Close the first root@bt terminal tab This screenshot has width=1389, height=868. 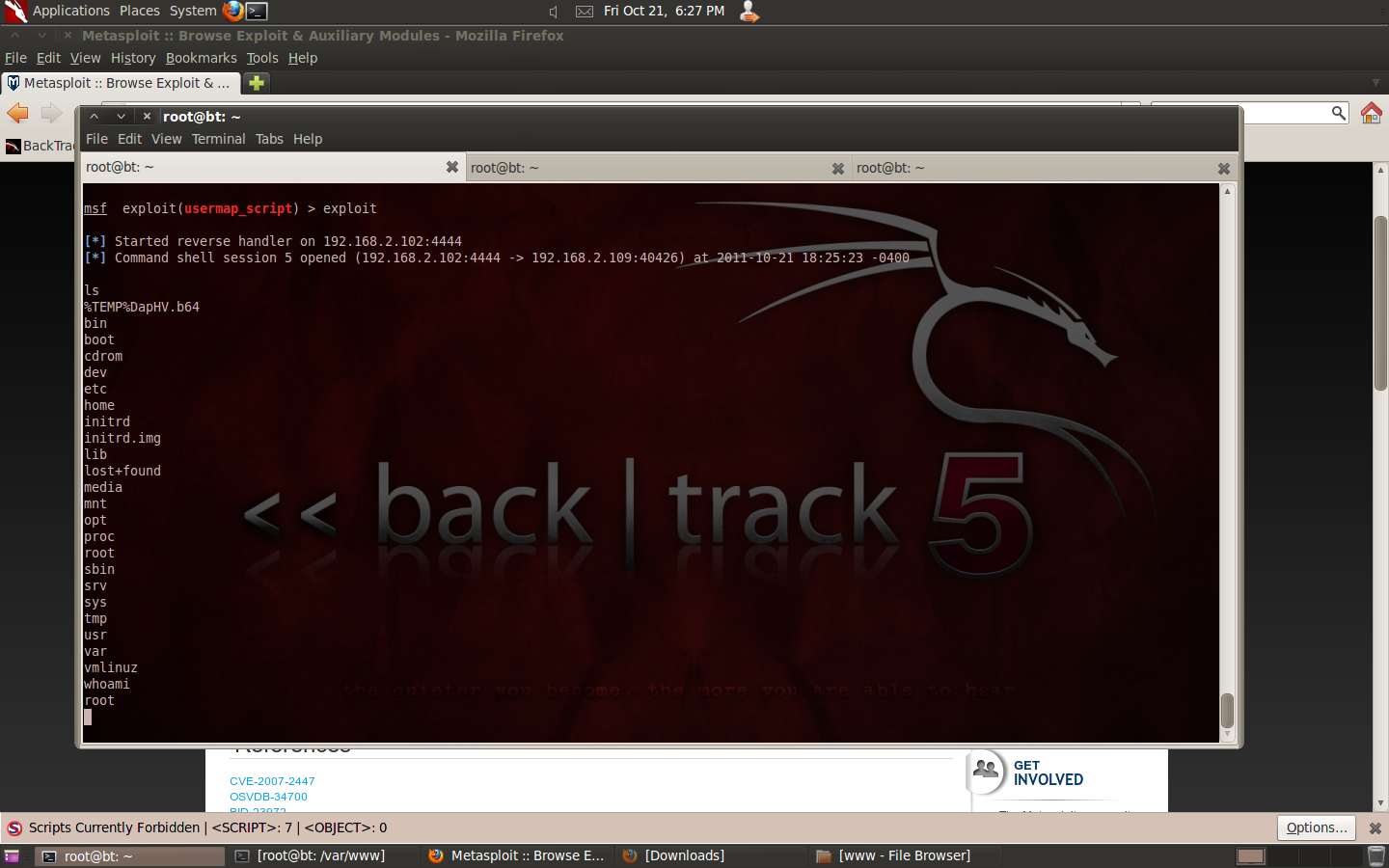point(451,167)
